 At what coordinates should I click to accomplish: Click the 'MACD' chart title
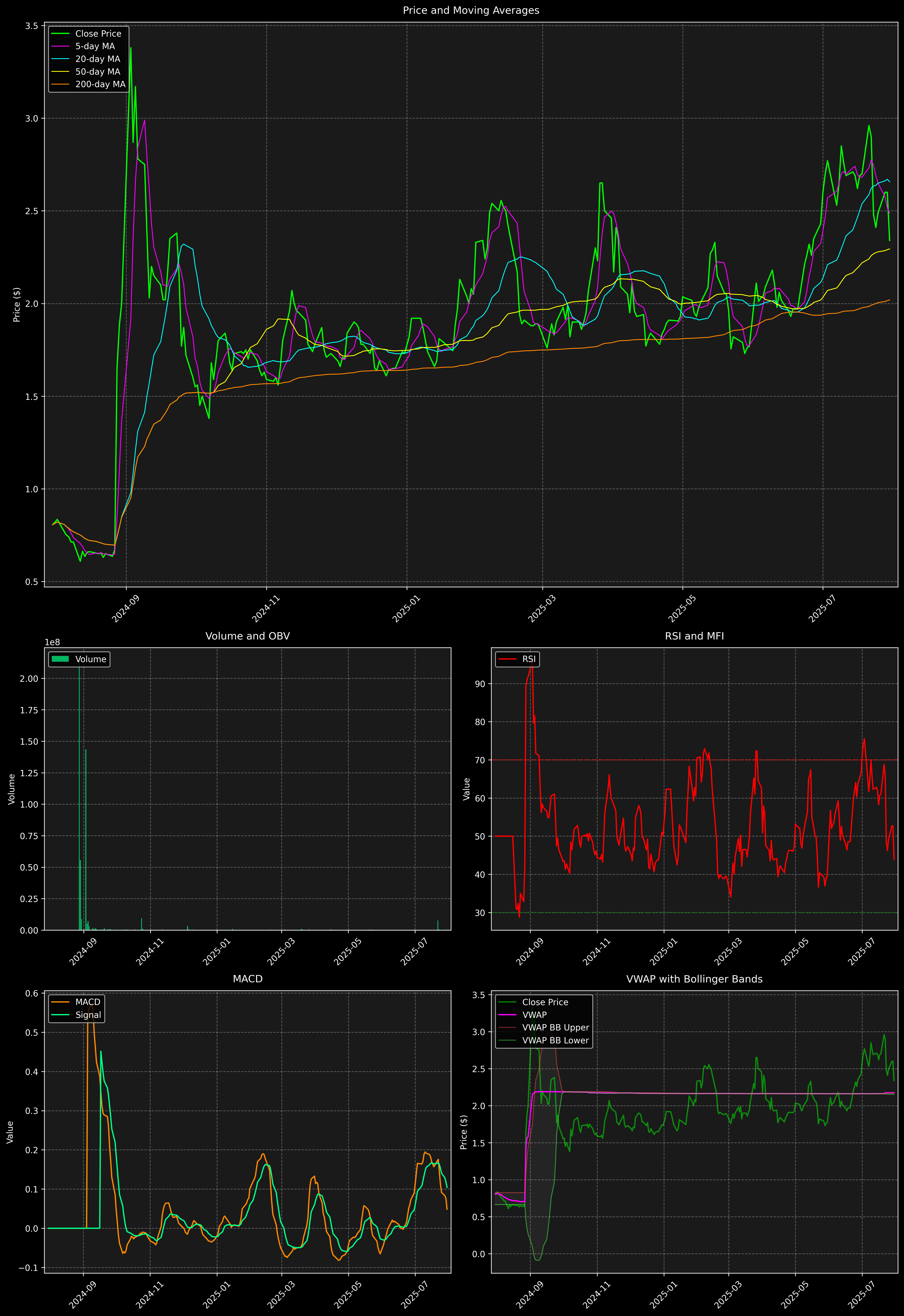pyautogui.click(x=248, y=979)
